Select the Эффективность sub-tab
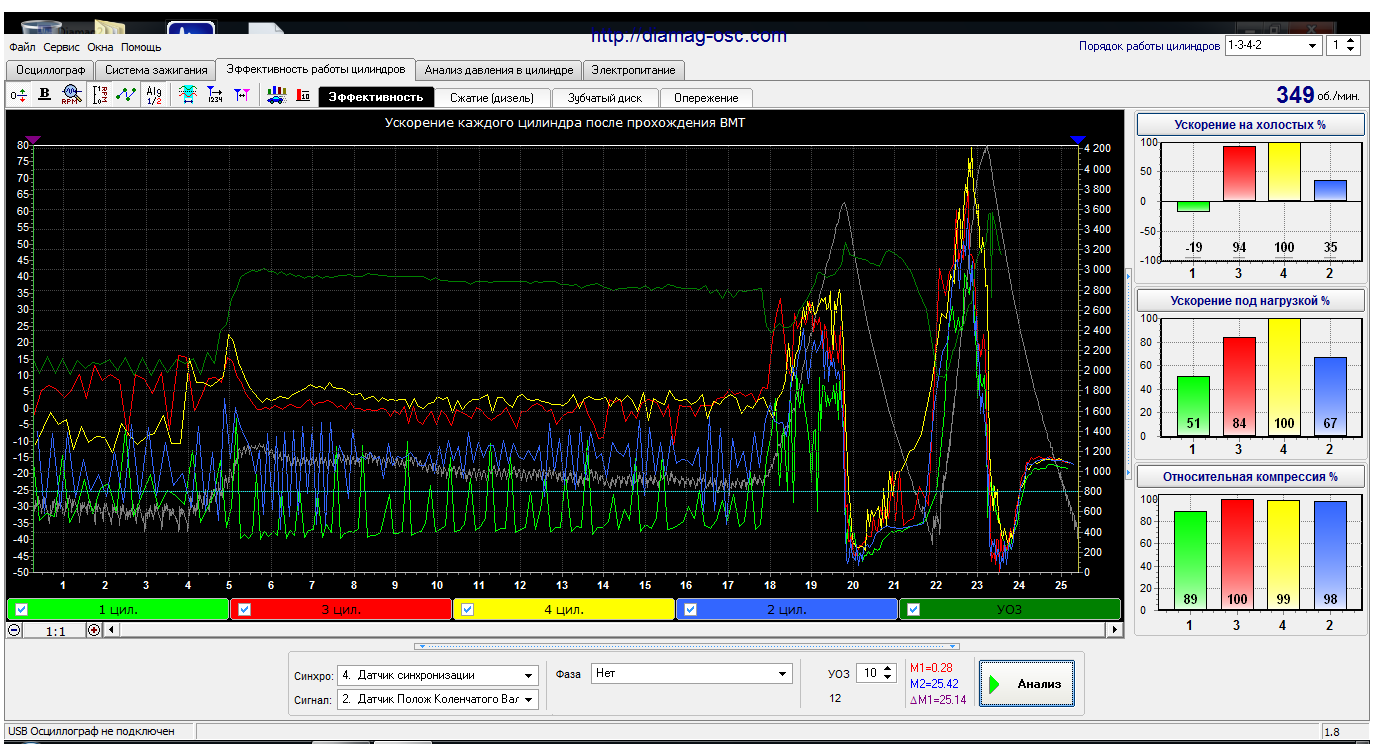 tap(376, 97)
